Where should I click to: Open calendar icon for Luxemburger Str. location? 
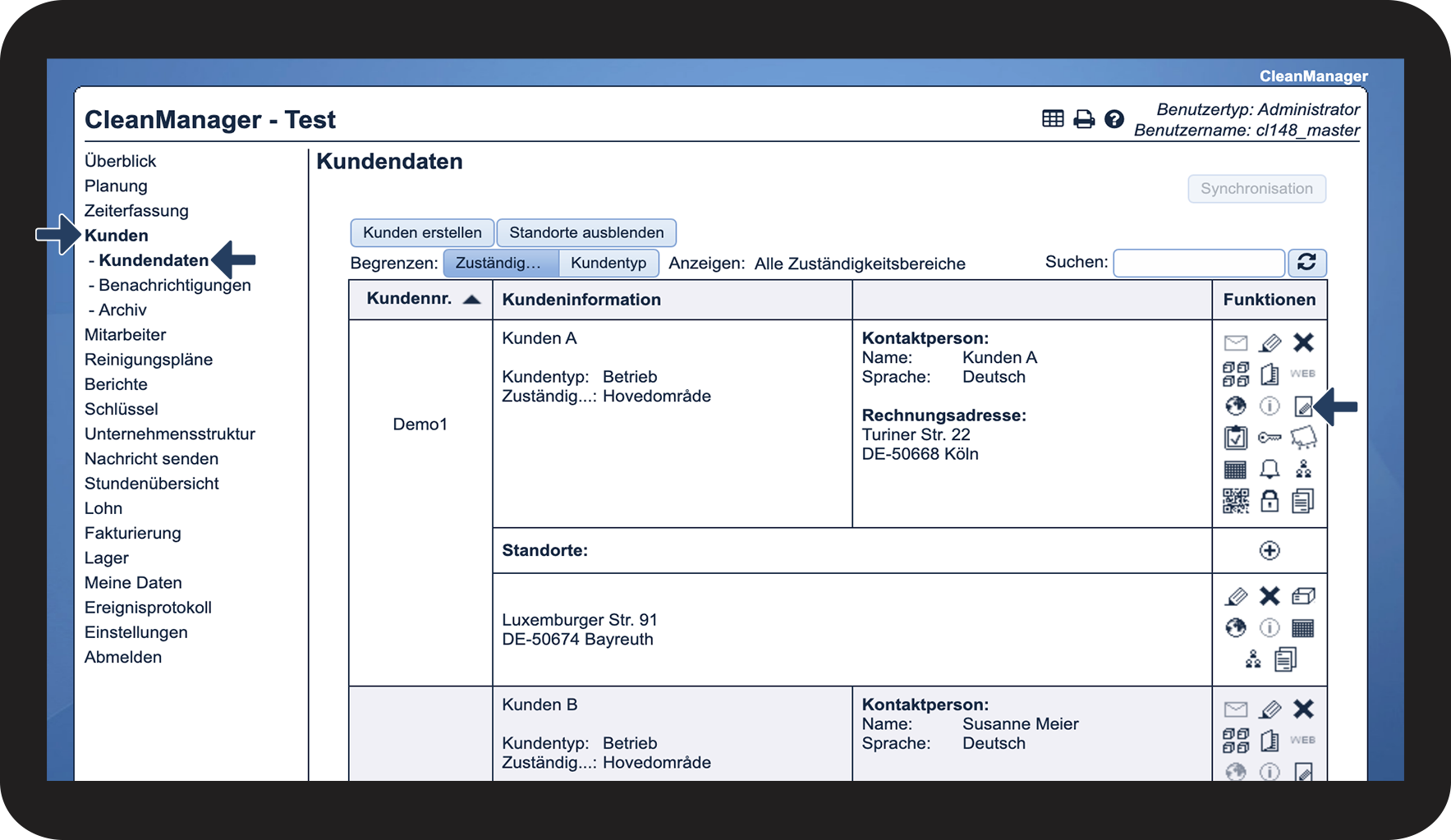point(1303,628)
